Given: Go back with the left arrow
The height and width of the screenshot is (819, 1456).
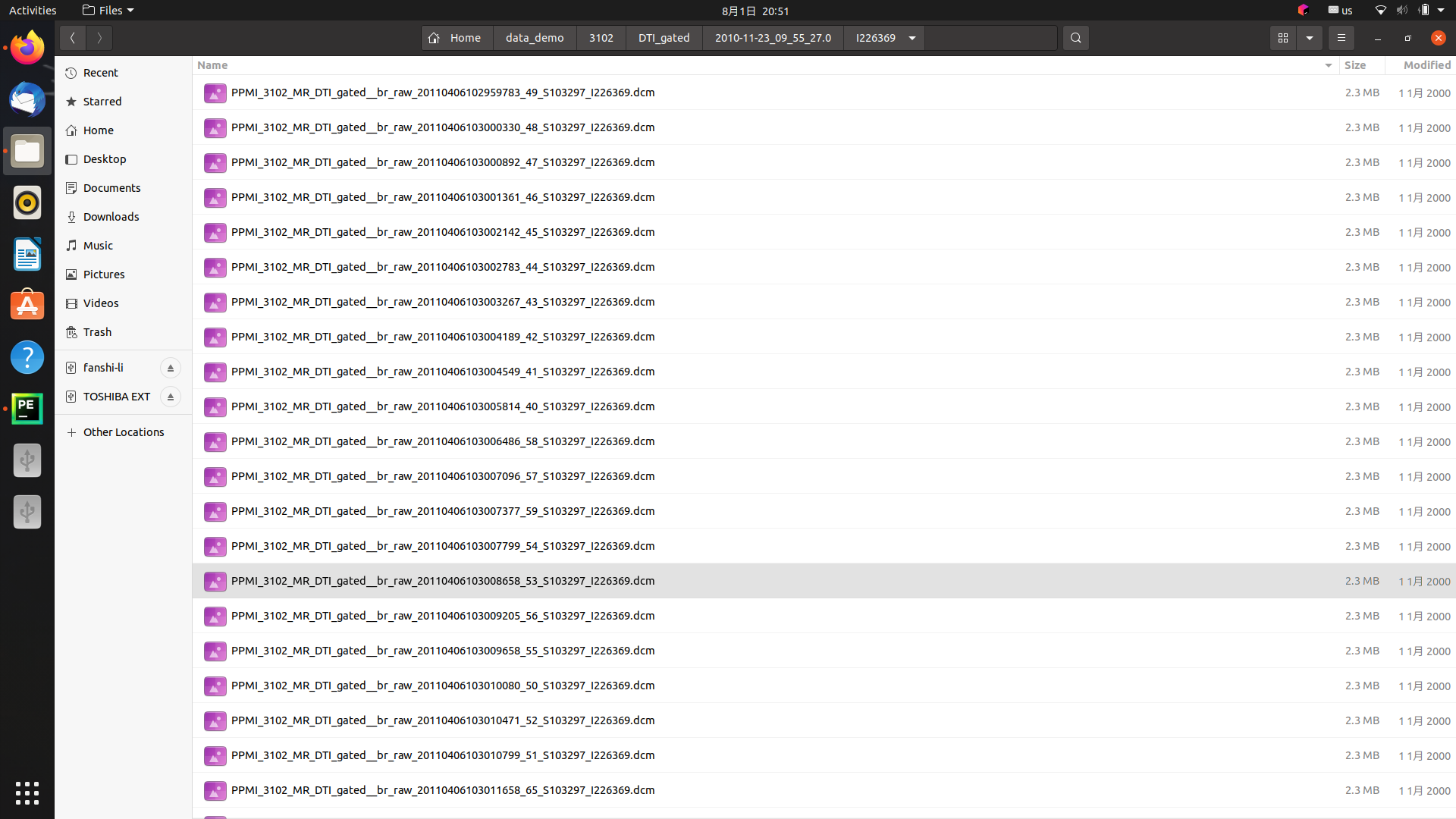Looking at the screenshot, I should click(73, 38).
